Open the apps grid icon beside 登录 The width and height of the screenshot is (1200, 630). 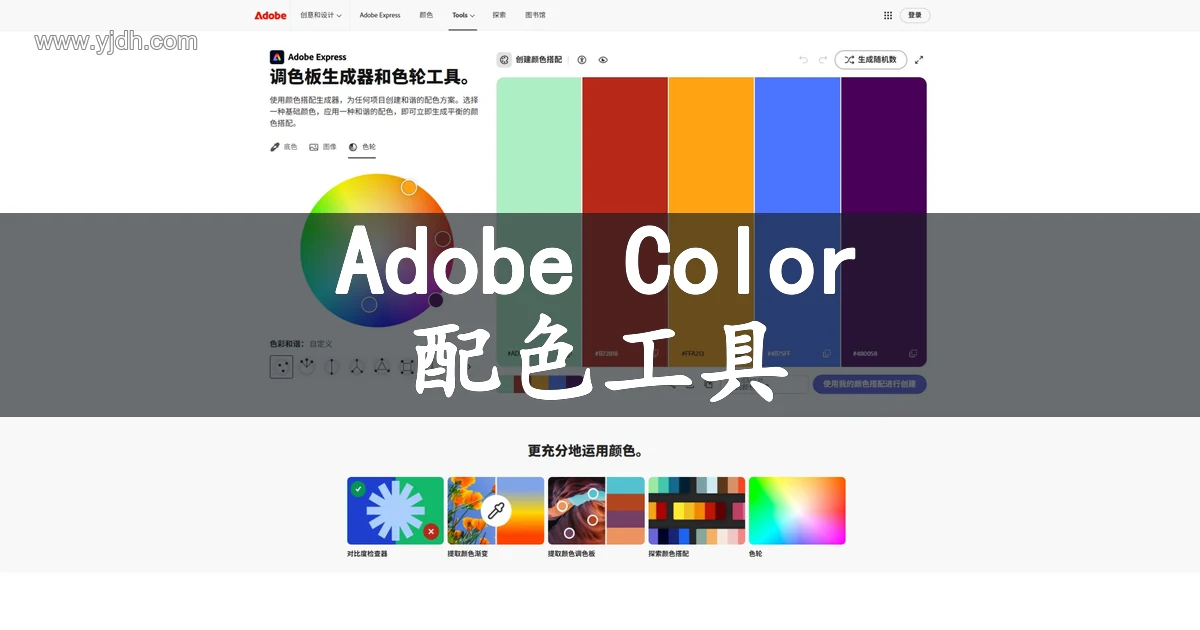tap(888, 15)
